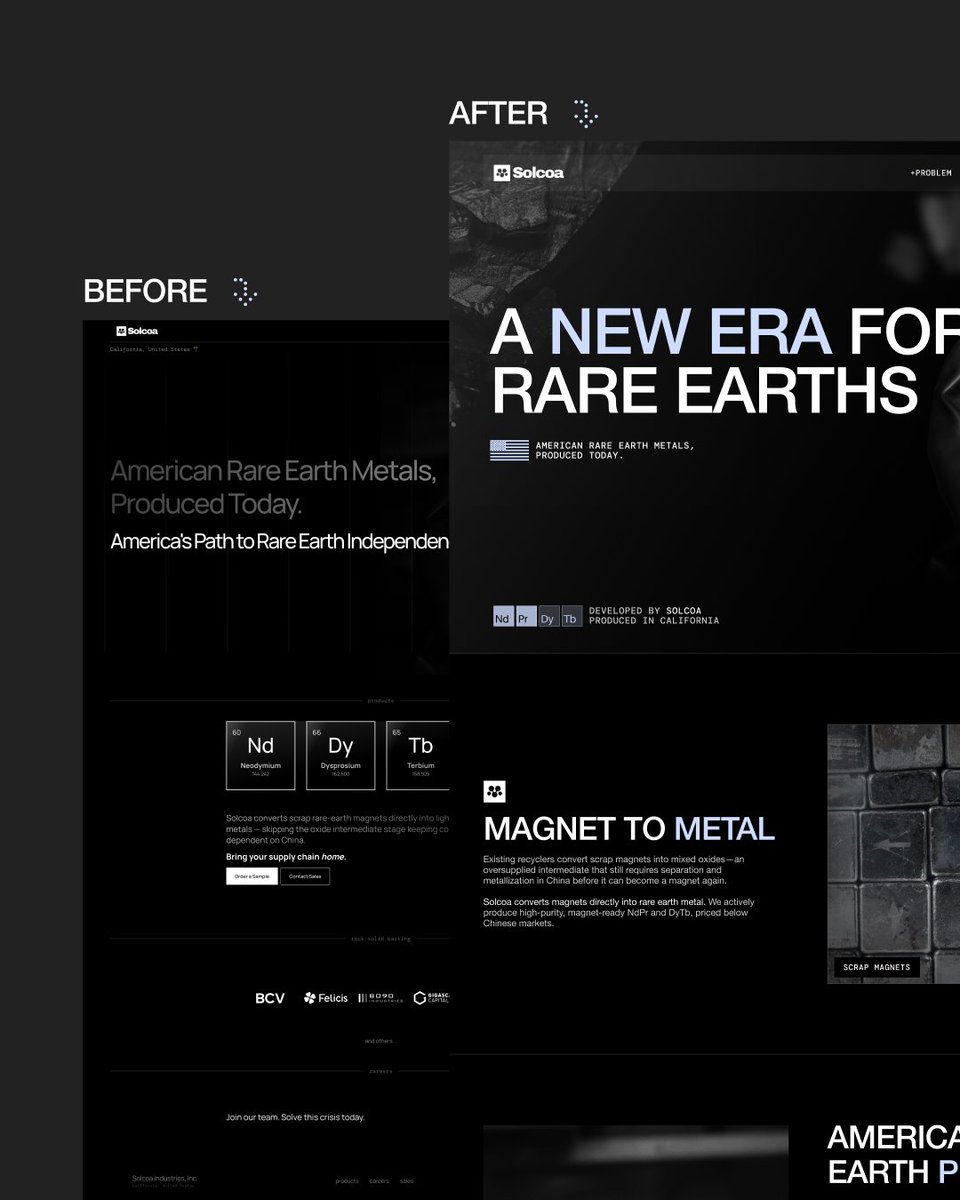Click the AFTER label
Viewport: 960px width, 1200px height.
[x=498, y=113]
